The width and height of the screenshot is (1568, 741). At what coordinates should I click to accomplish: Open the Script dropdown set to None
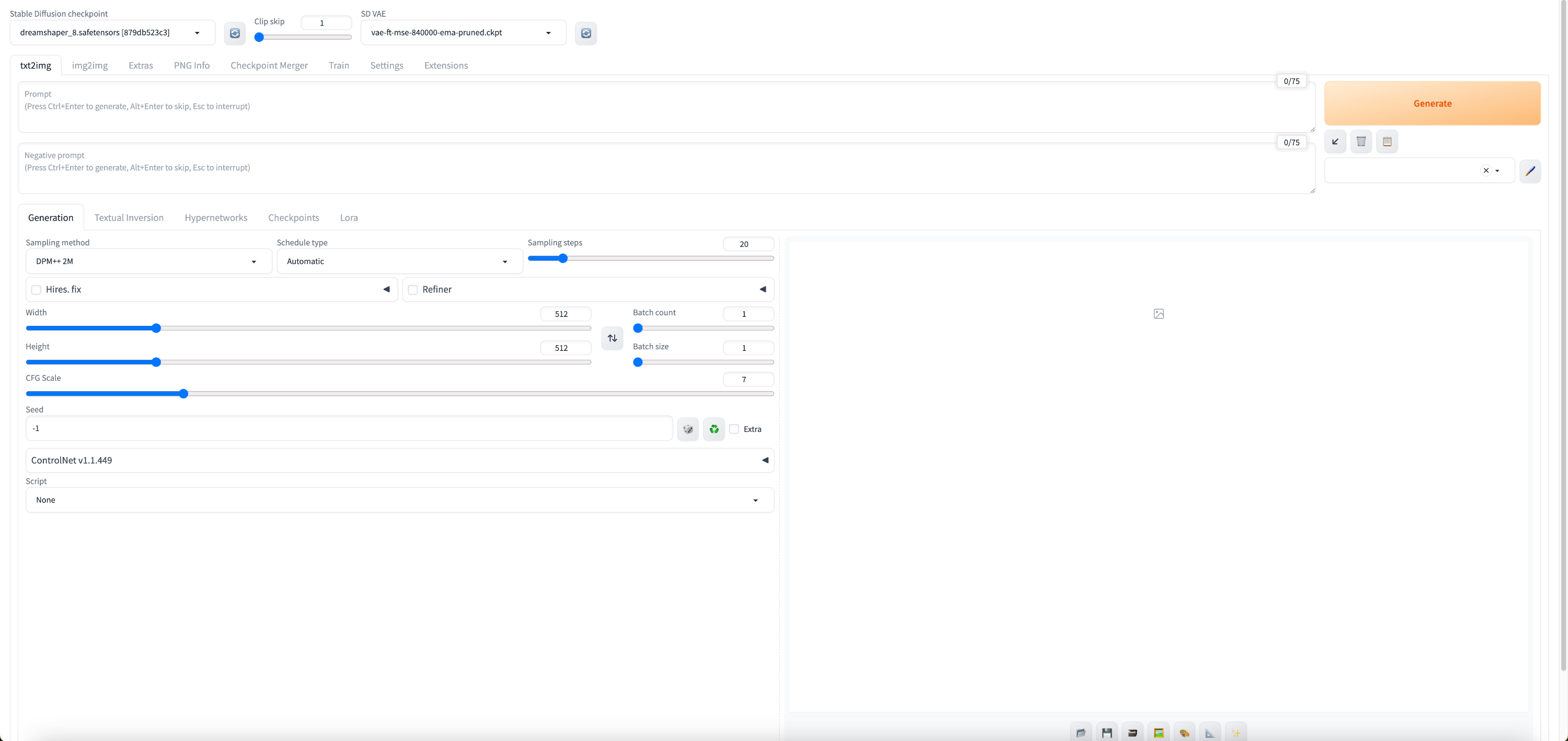point(399,500)
